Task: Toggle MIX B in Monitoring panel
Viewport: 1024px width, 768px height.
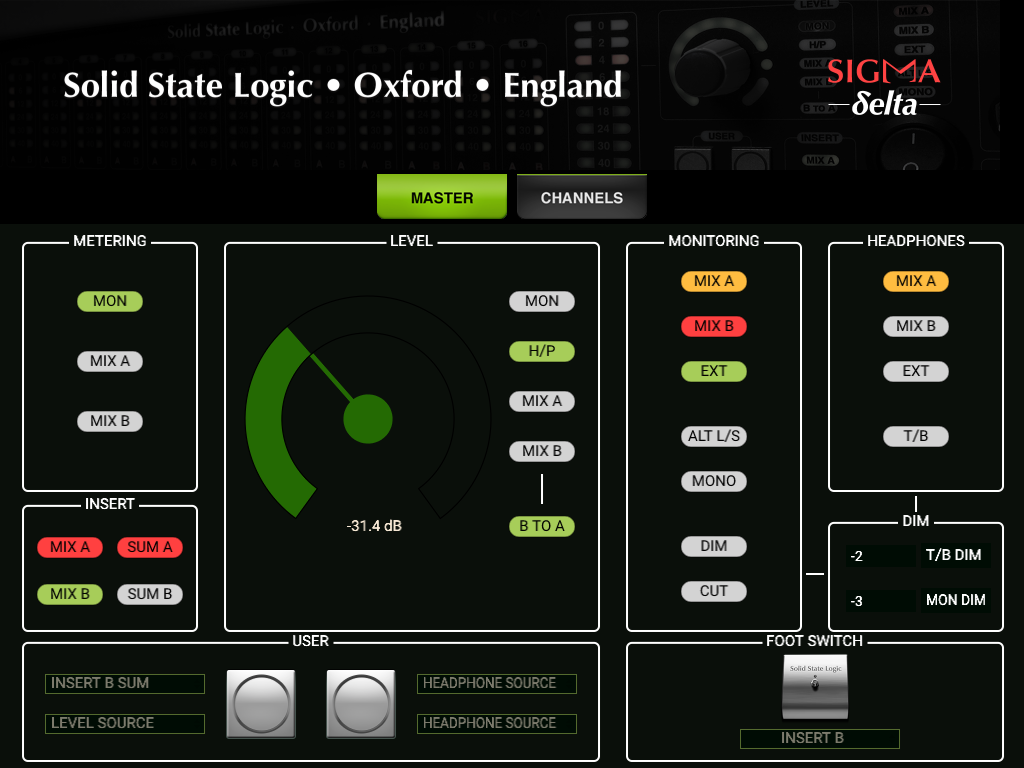Action: coord(714,326)
